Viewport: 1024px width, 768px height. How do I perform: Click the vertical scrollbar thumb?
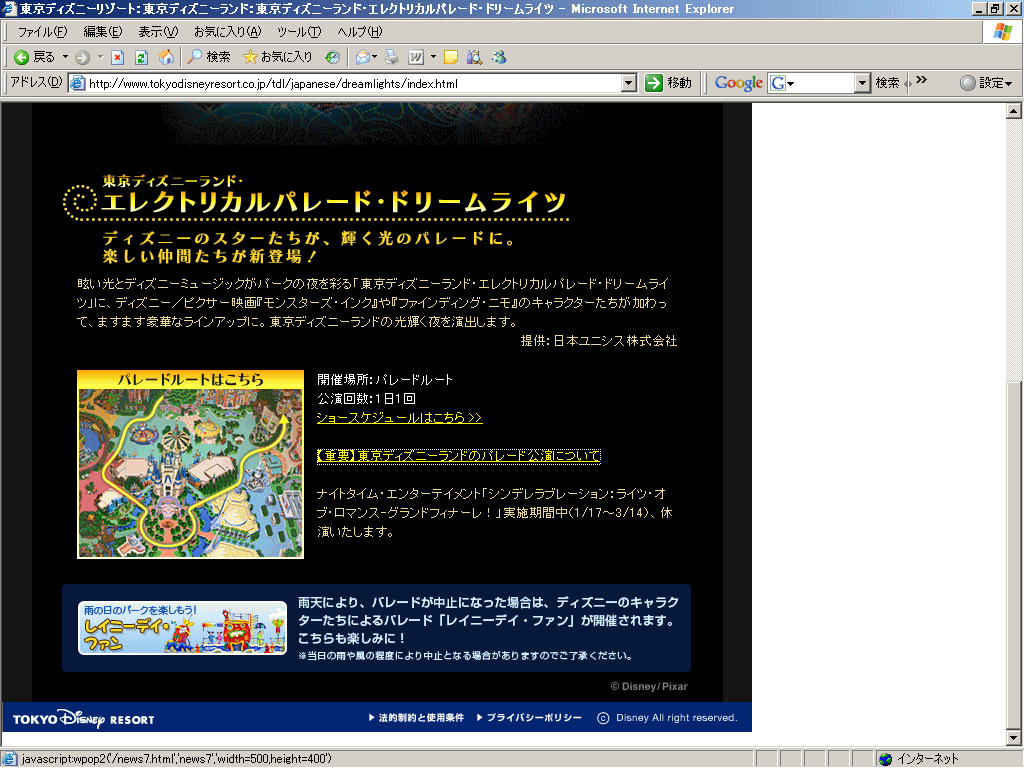click(x=1014, y=555)
